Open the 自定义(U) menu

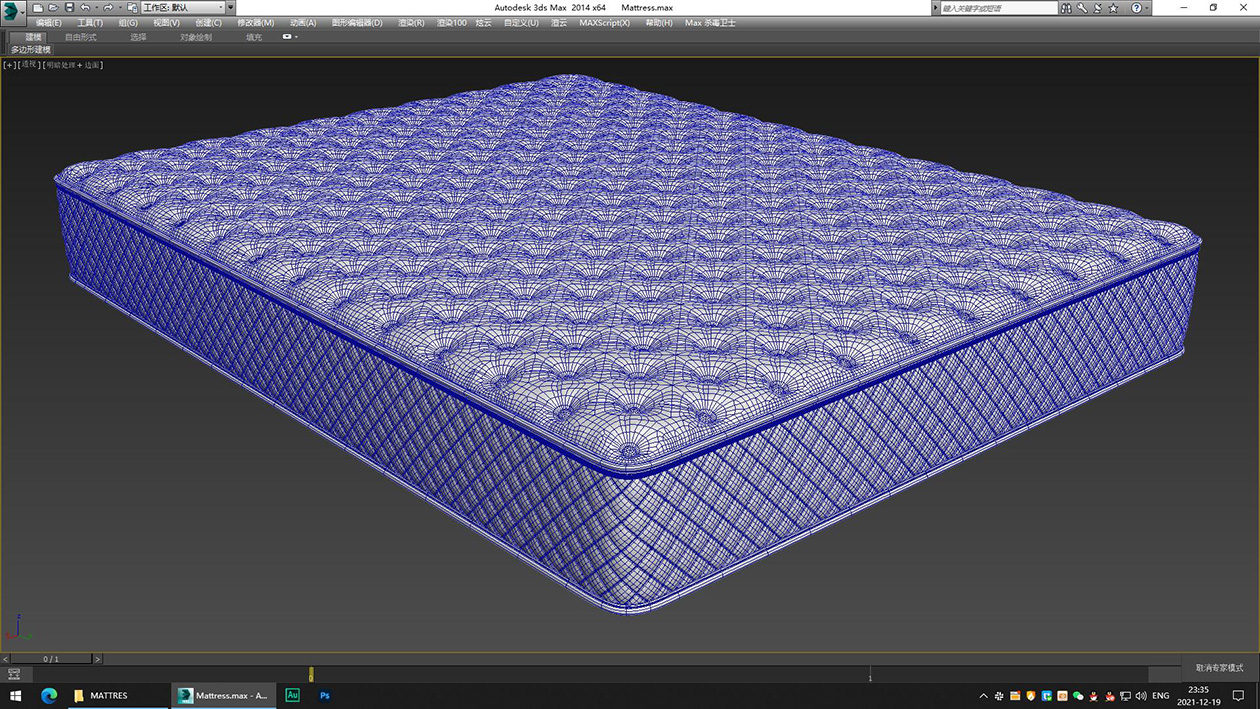[521, 23]
